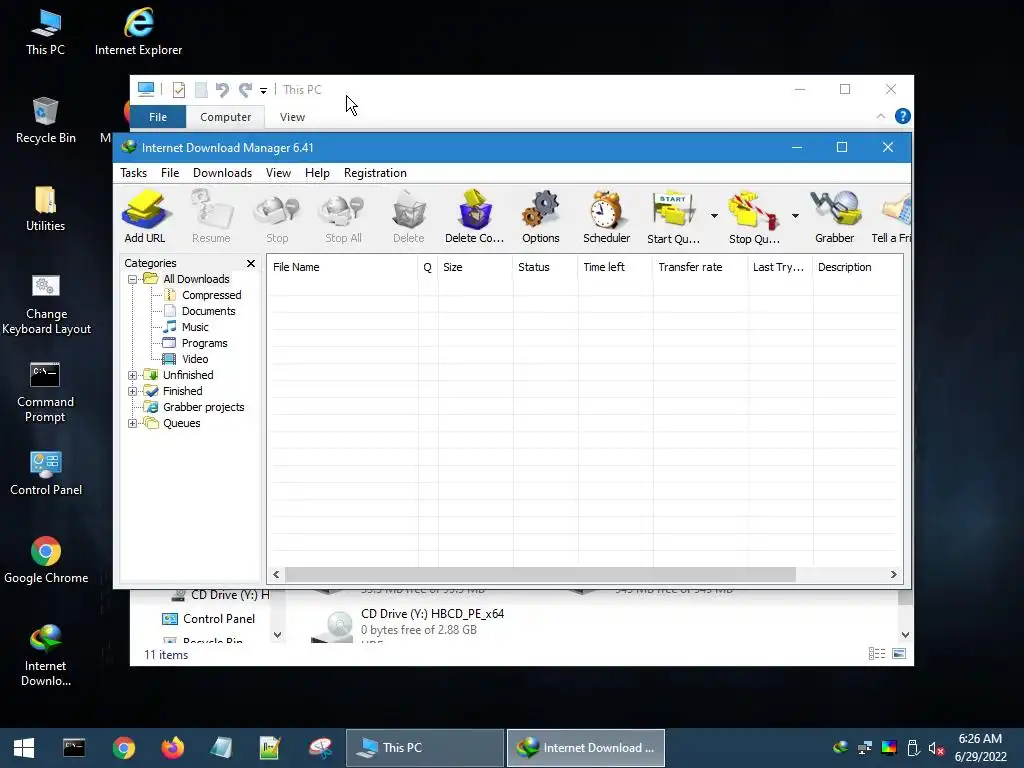Open the Quick Access Toolbar dropdown in This PC
This screenshot has height=768, width=1024.
click(263, 91)
